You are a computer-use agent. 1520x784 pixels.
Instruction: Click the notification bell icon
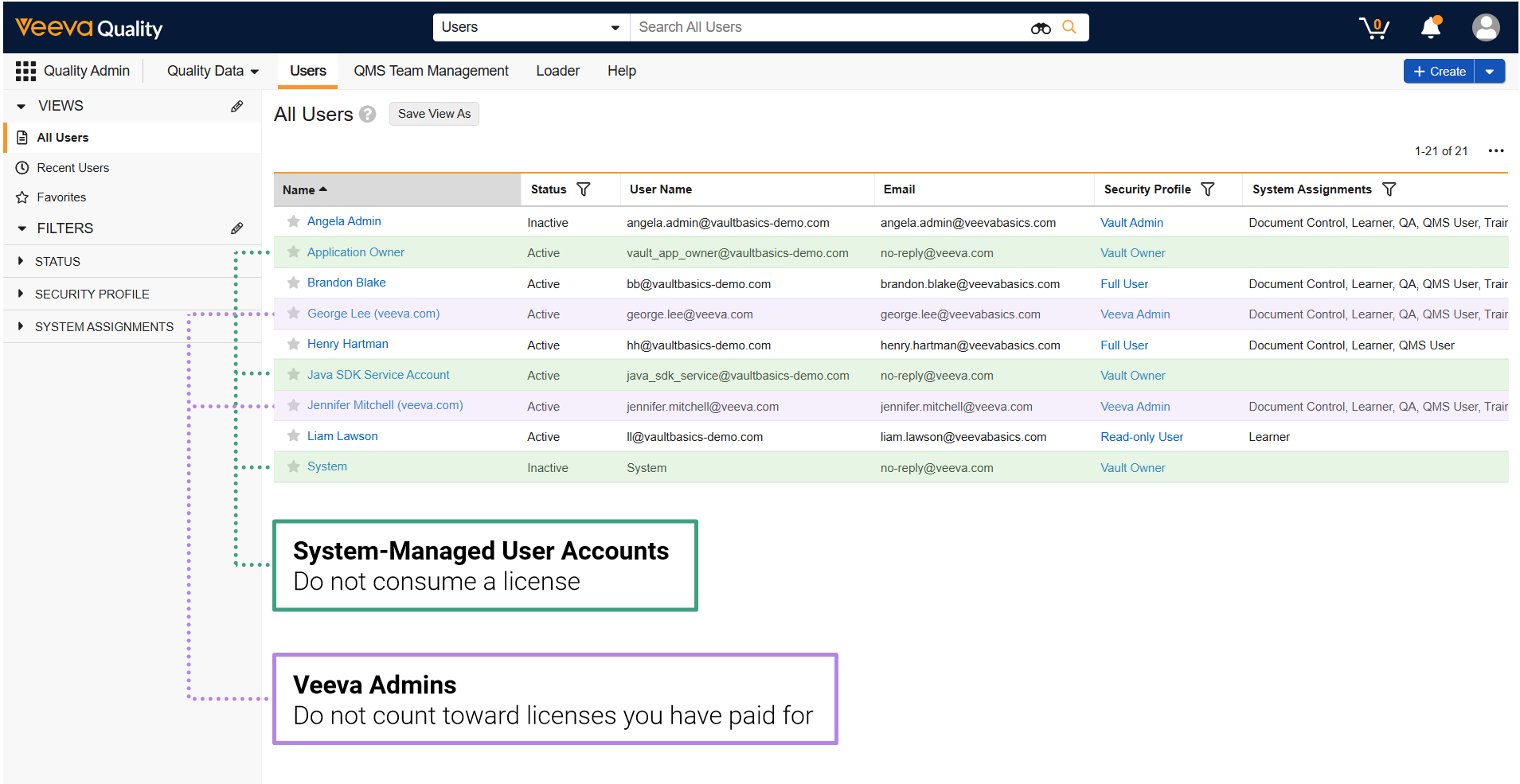click(x=1430, y=27)
